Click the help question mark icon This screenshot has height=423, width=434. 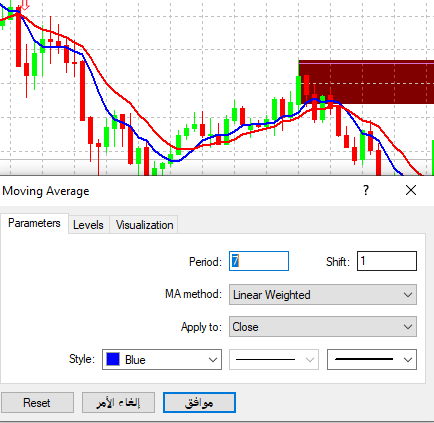(x=366, y=190)
